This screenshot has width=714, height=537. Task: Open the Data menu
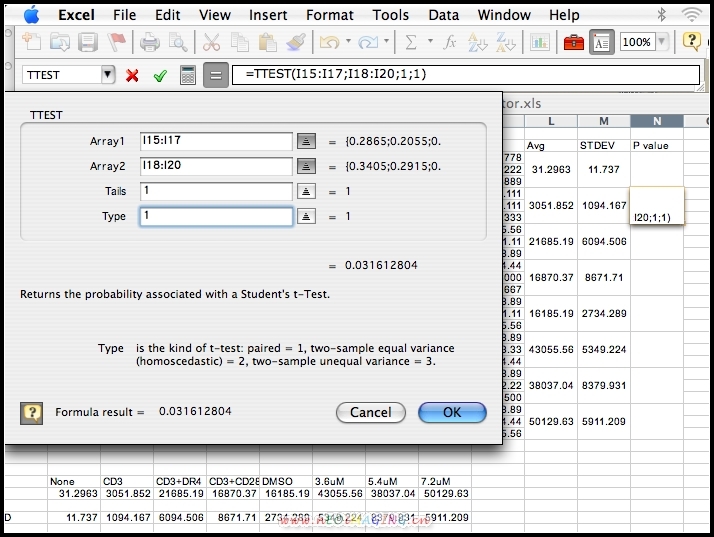[x=443, y=15]
